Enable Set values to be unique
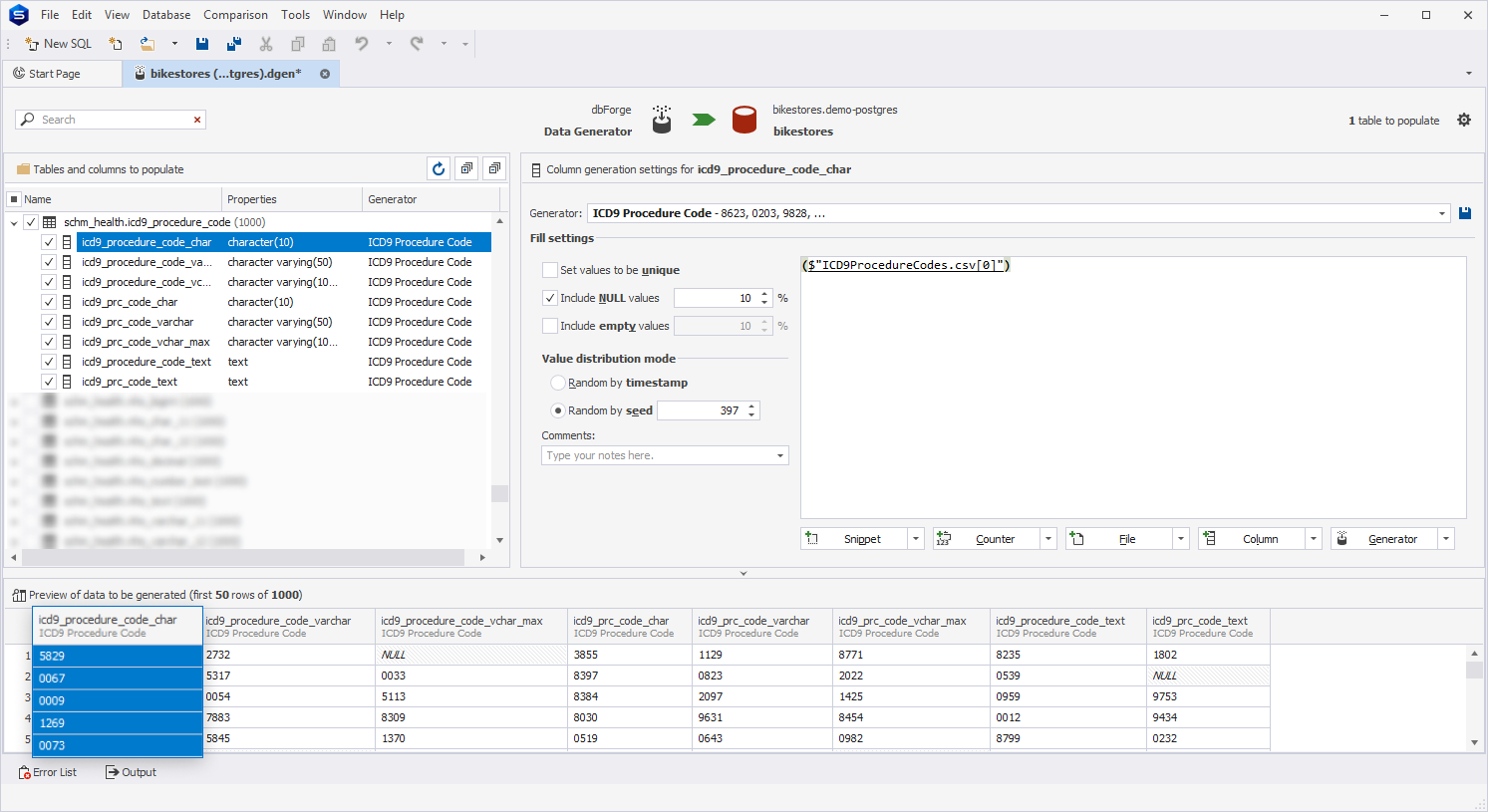 (x=549, y=270)
